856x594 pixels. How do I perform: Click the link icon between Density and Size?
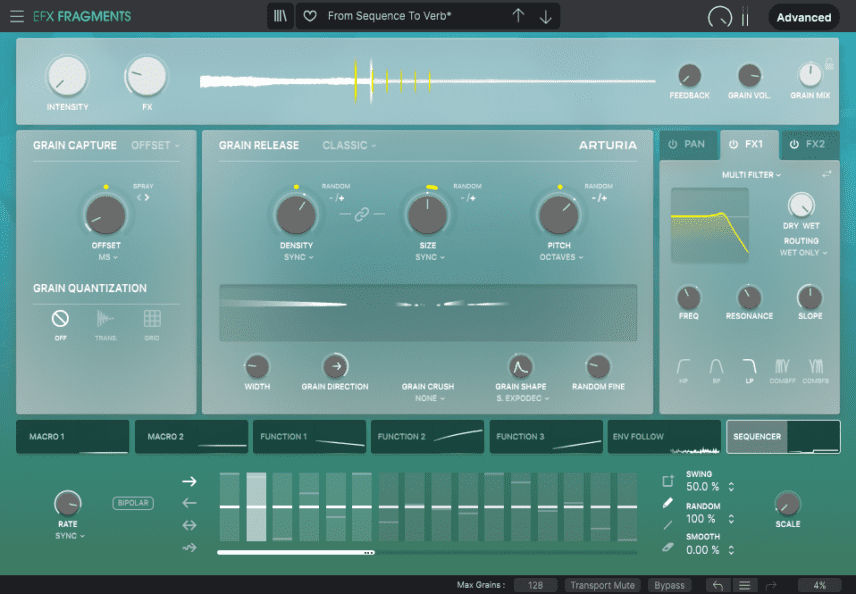(x=361, y=214)
